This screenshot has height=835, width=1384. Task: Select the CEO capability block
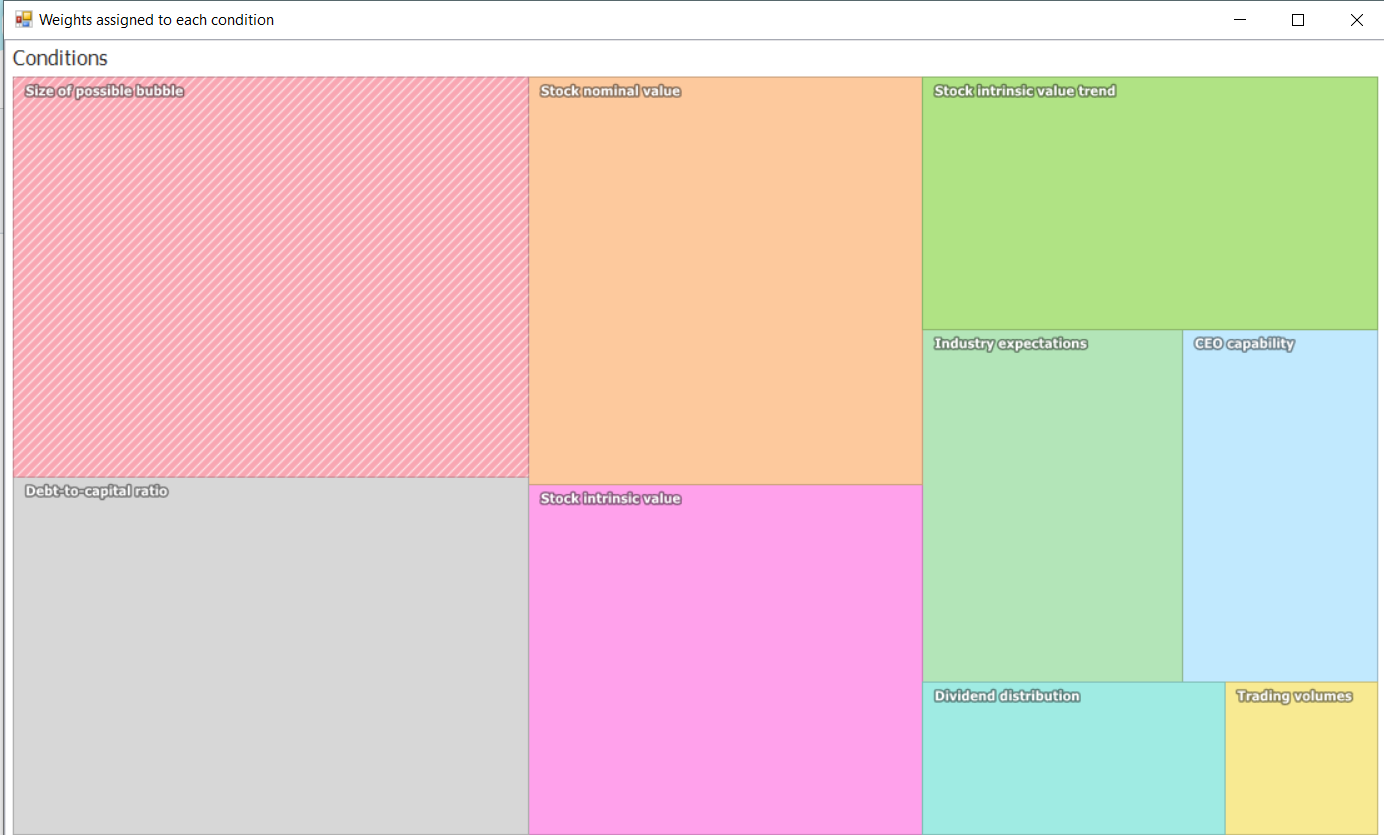click(1280, 506)
